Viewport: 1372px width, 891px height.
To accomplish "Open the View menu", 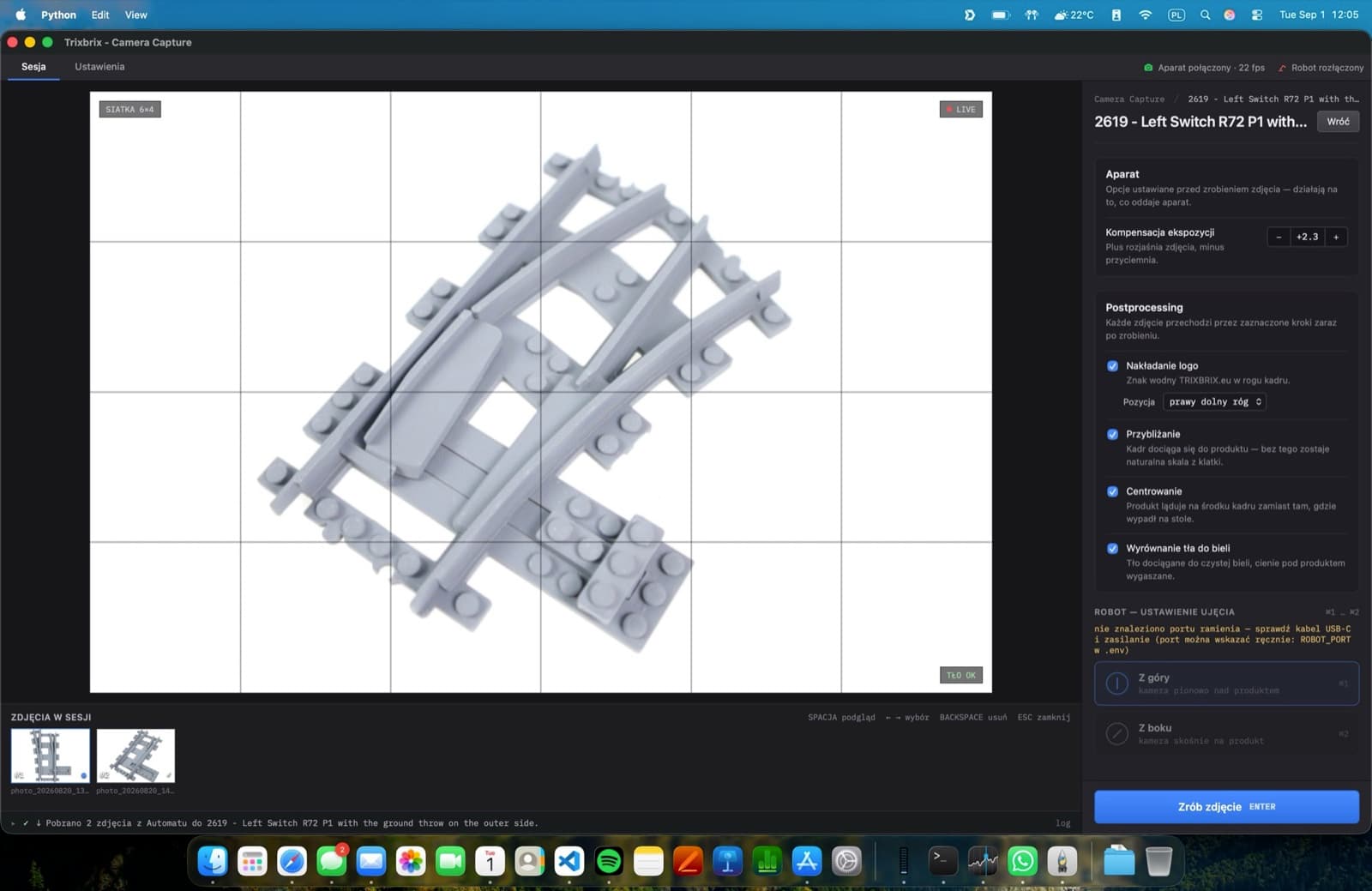I will (x=136, y=15).
